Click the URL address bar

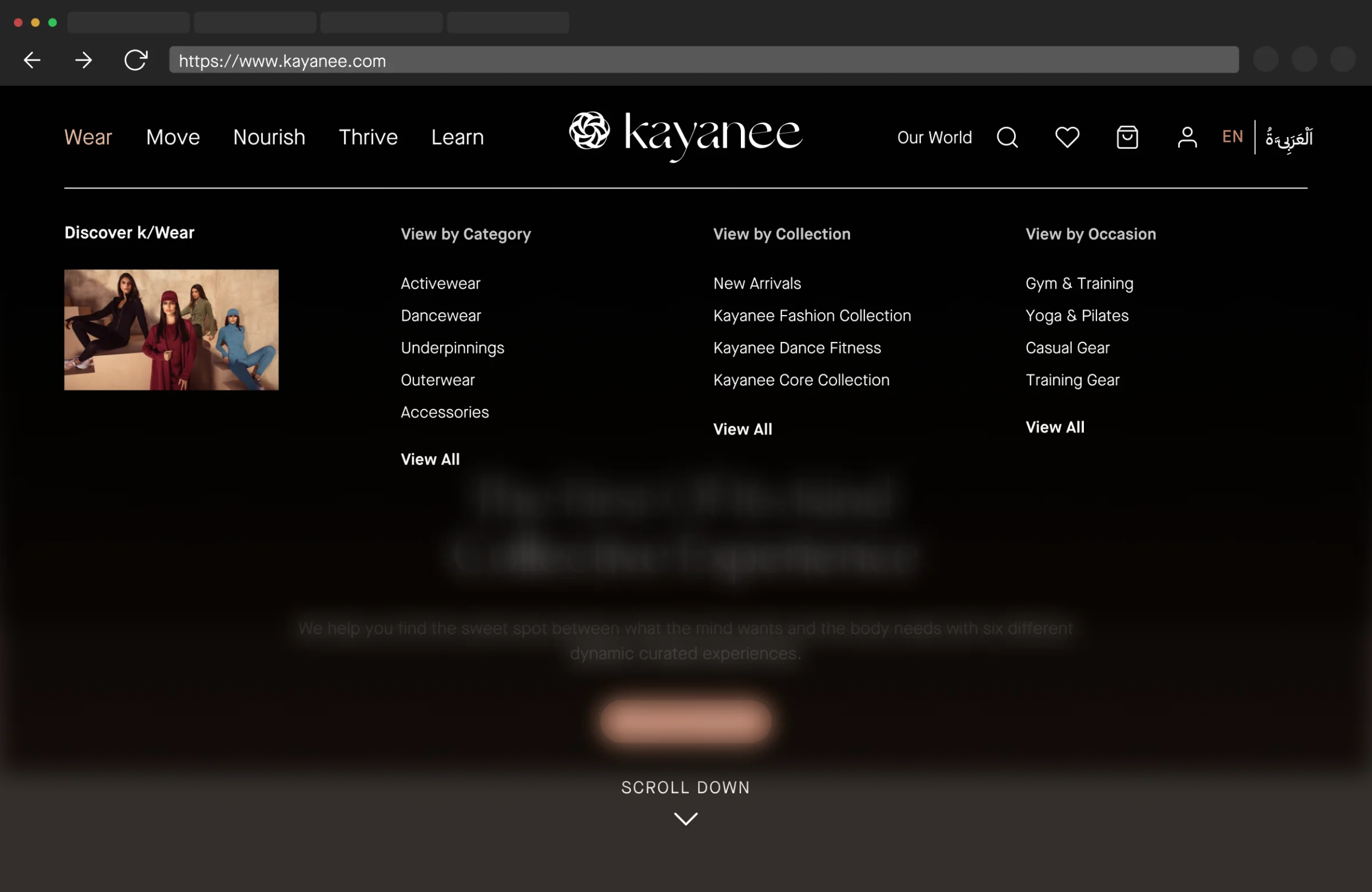point(703,61)
